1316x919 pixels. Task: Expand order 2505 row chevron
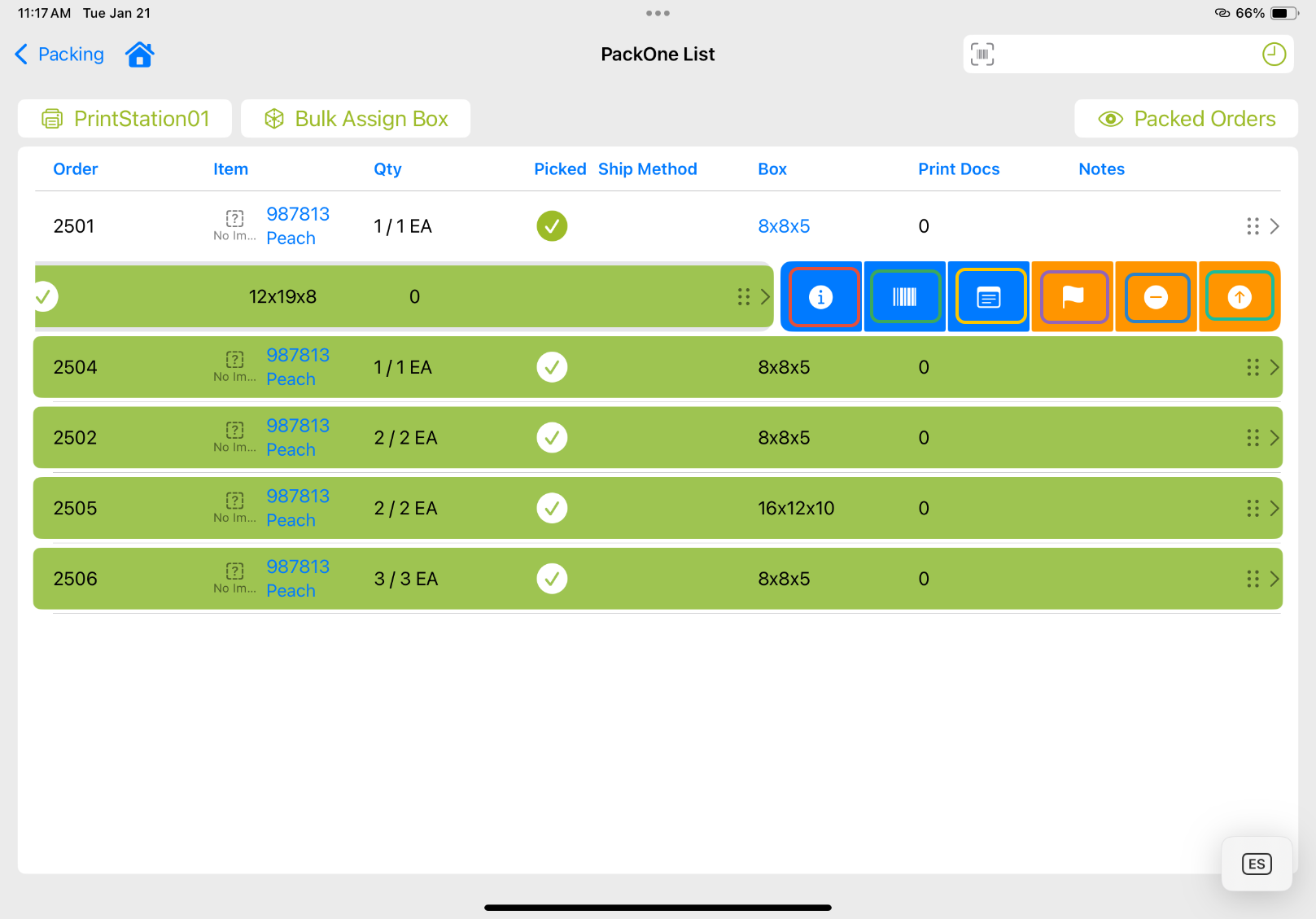[1274, 509]
